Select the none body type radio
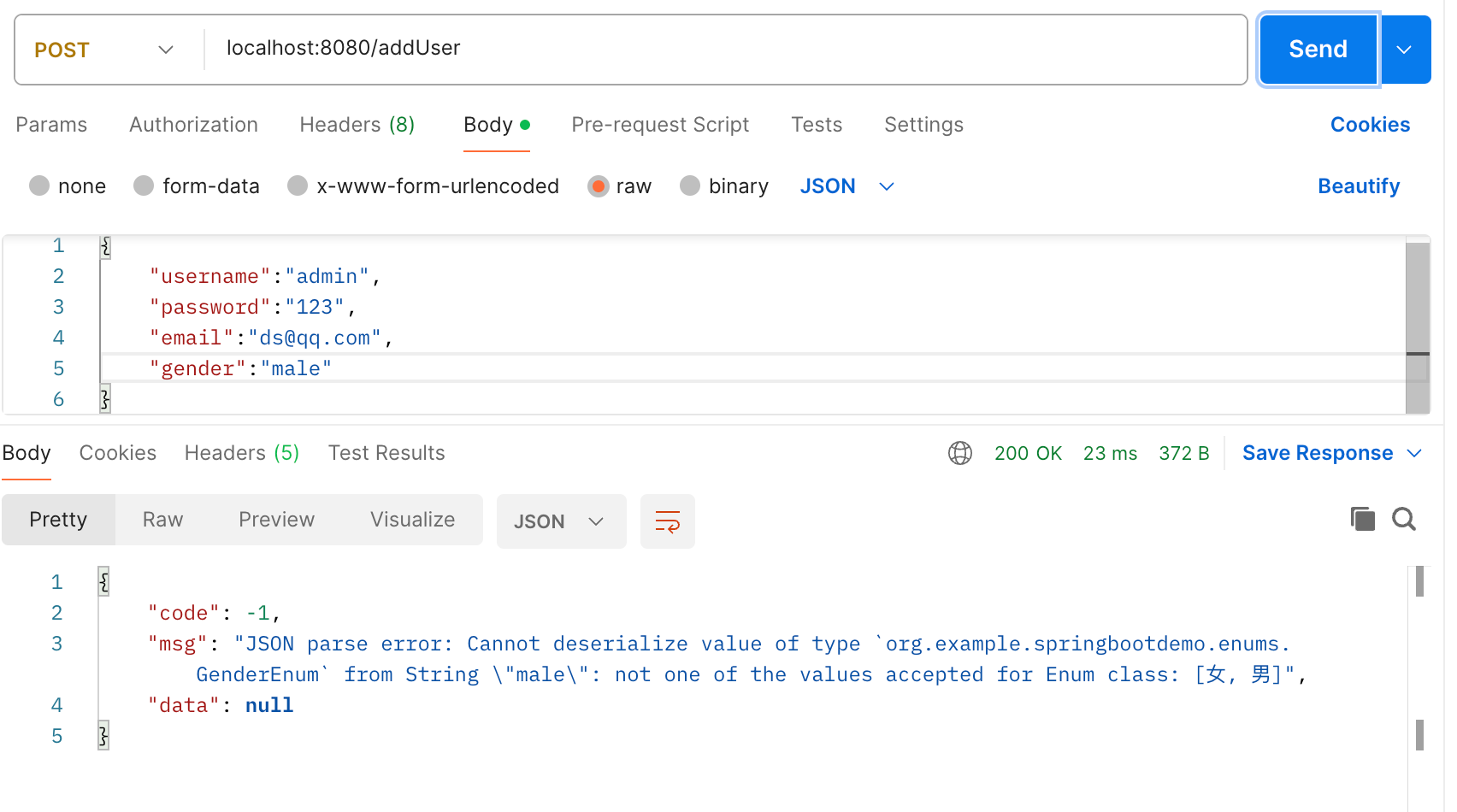 coord(39,186)
